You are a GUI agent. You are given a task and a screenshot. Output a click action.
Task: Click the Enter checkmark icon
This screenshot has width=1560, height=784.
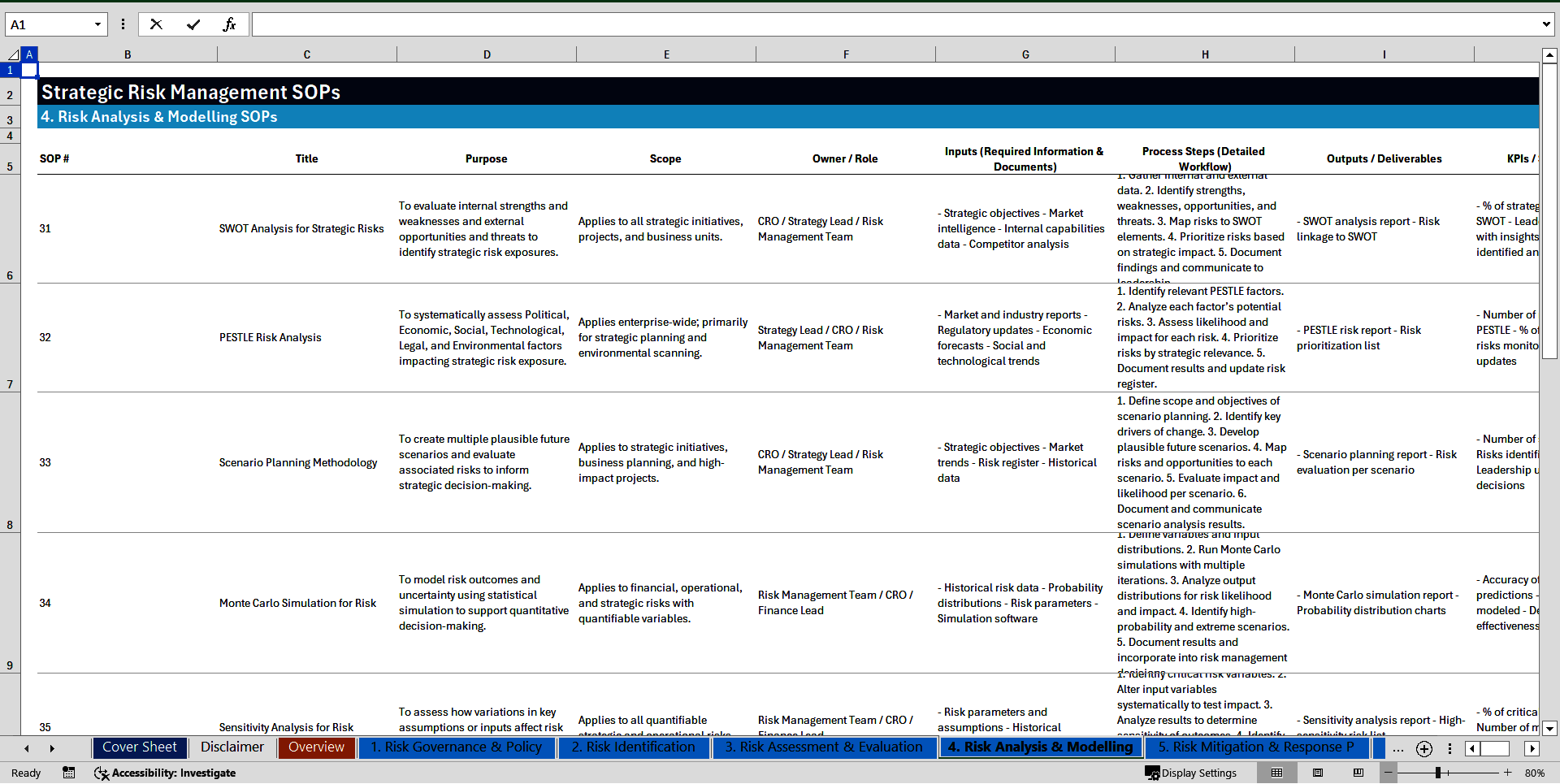click(193, 24)
